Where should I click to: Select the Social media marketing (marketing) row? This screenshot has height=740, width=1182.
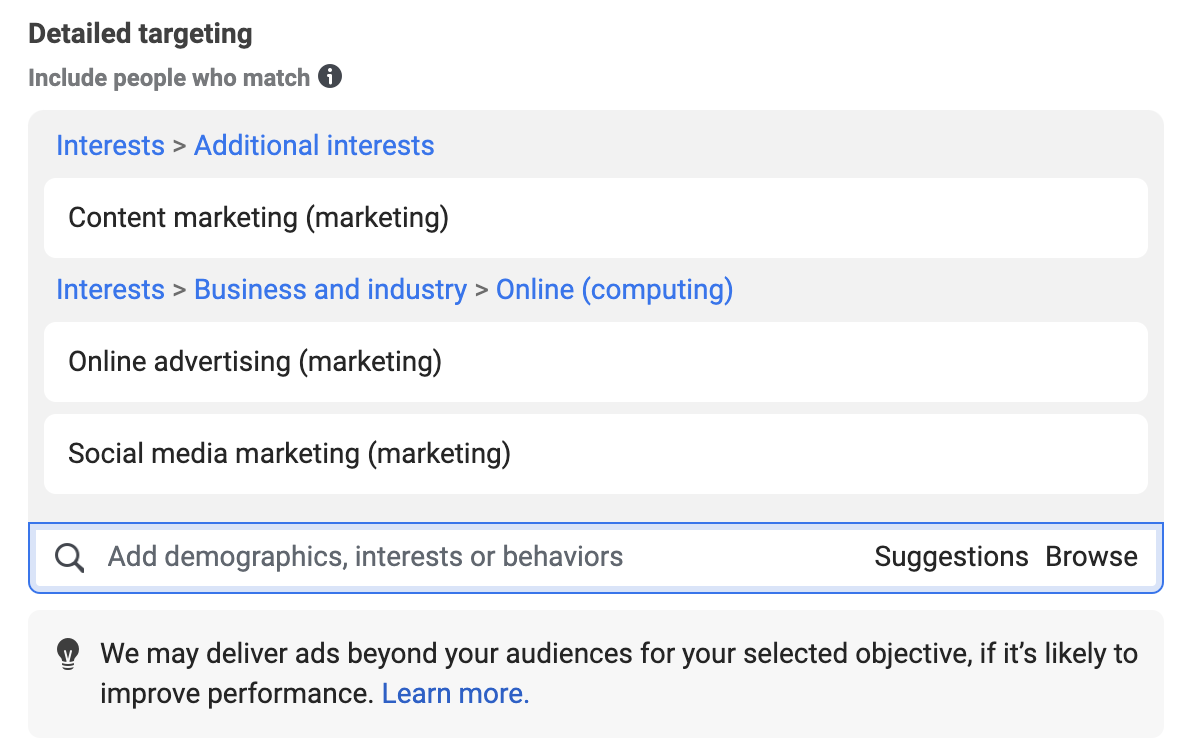tap(596, 454)
